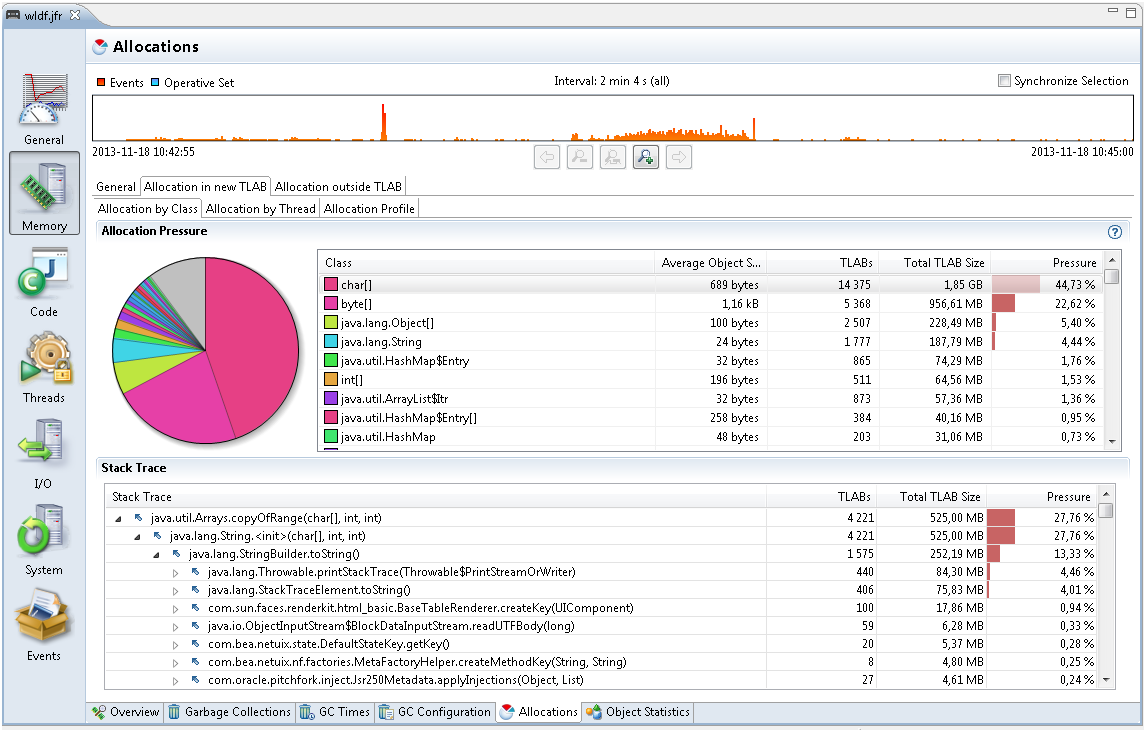This screenshot has height=732, width=1146.
Task: Select the Allocation by Thread tab
Action: [260, 209]
